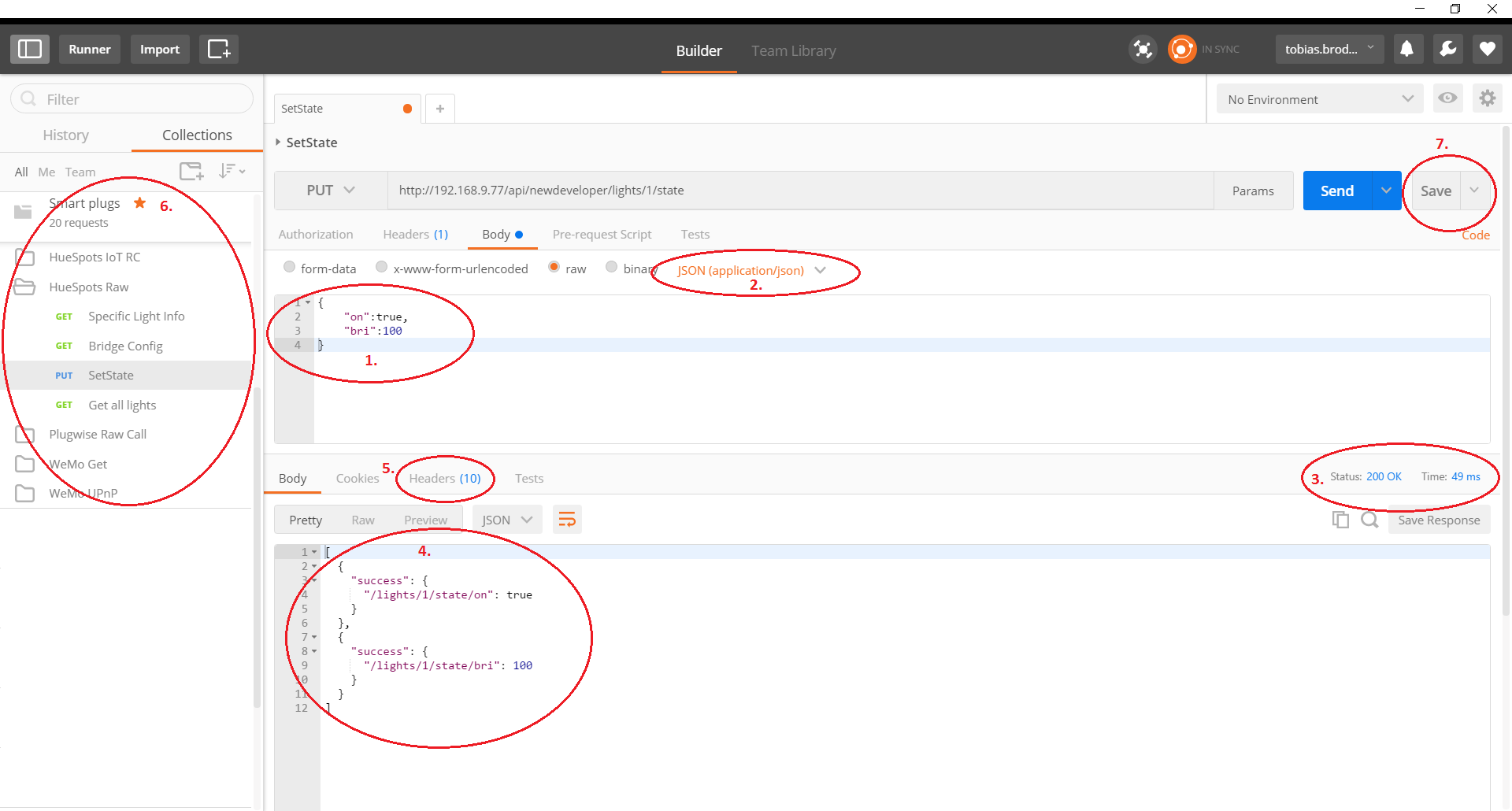Click Save Response button
The image size is (1512, 811).
[1439, 520]
